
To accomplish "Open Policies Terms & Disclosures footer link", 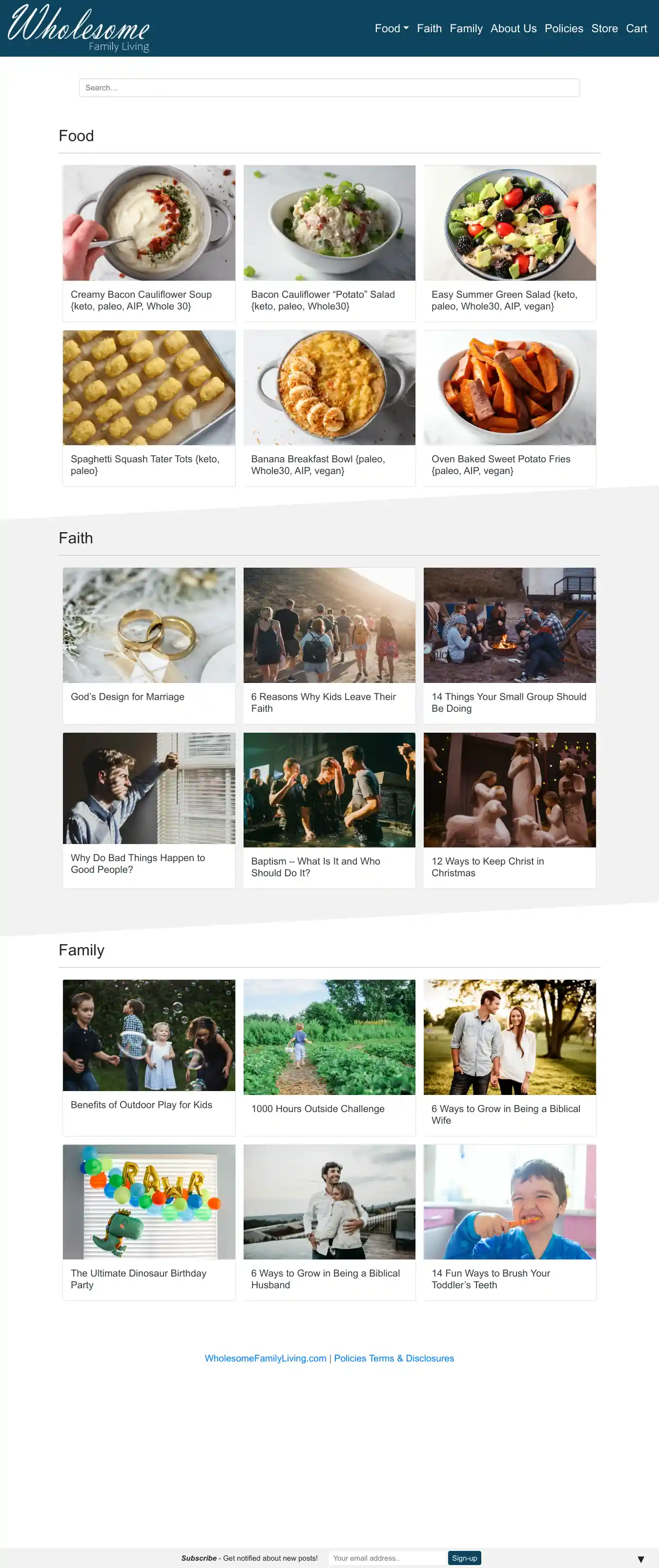I will coord(394,1358).
